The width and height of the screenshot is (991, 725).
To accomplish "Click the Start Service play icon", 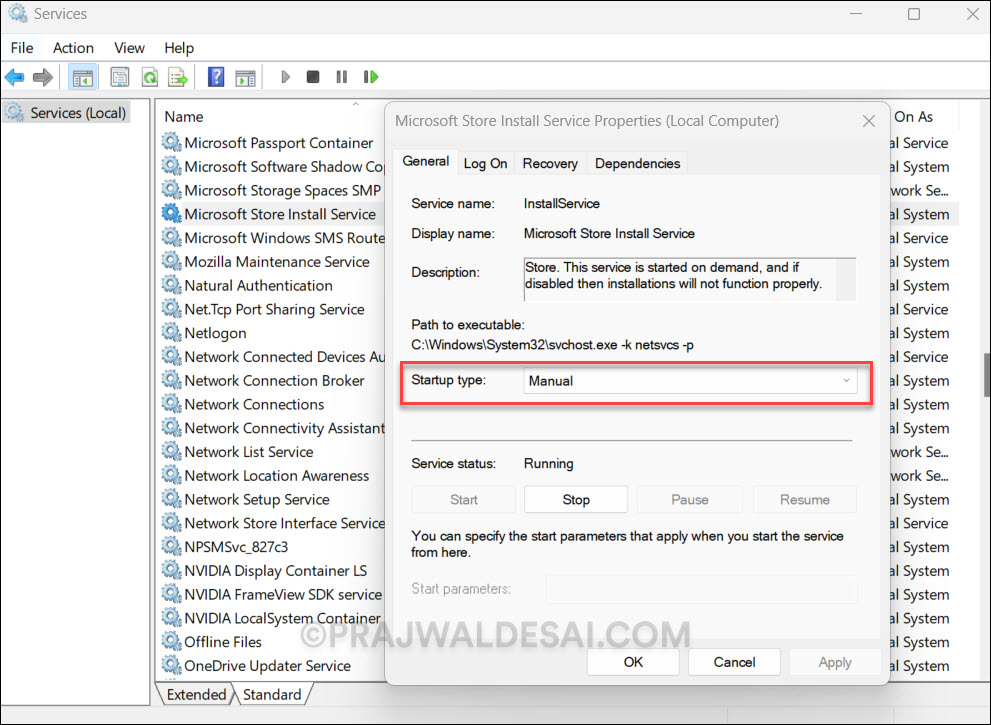I will coord(285,77).
